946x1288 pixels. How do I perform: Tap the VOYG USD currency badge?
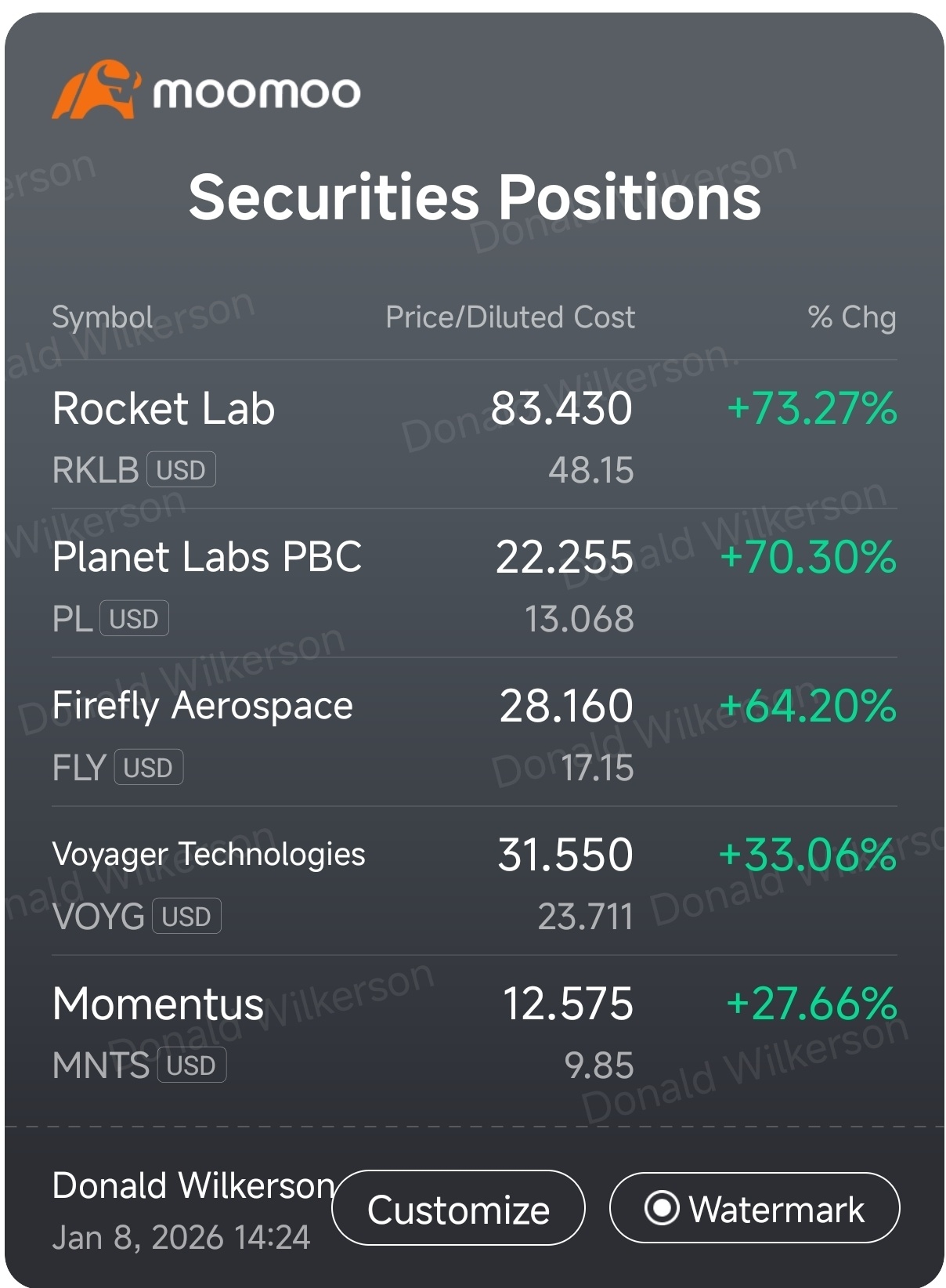tap(186, 917)
